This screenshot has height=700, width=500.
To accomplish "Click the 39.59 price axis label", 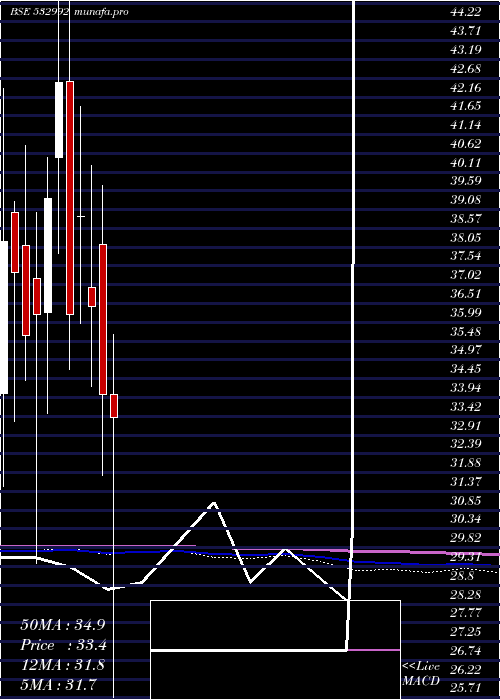I will [466, 181].
